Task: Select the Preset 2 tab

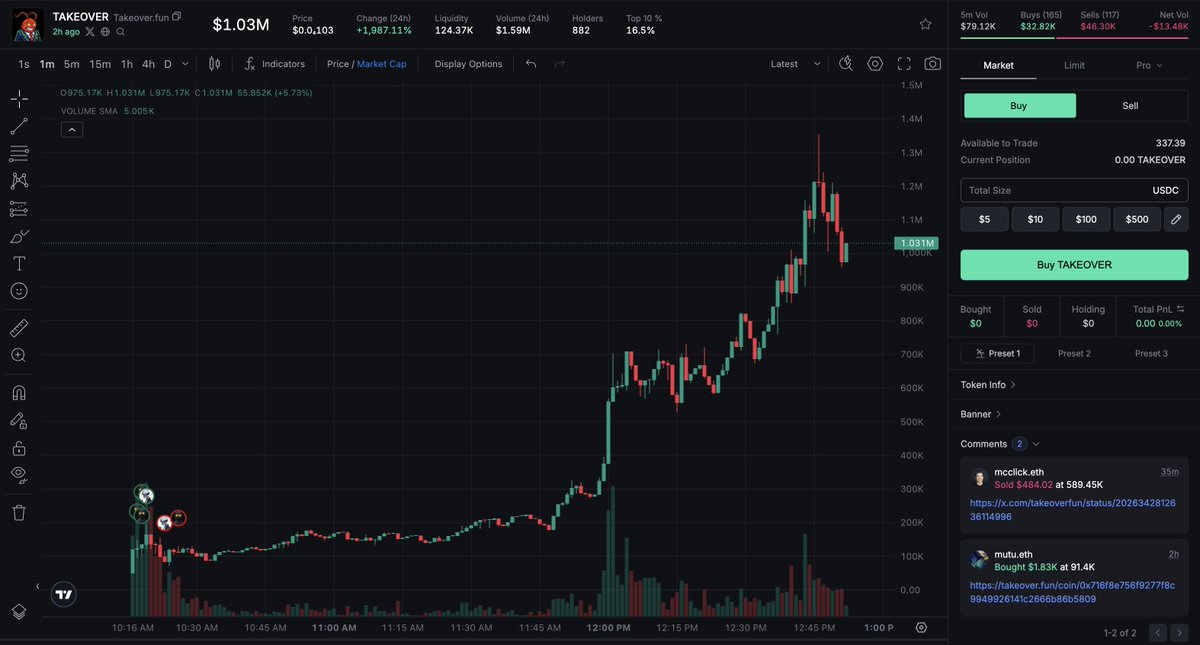Action: (1074, 353)
